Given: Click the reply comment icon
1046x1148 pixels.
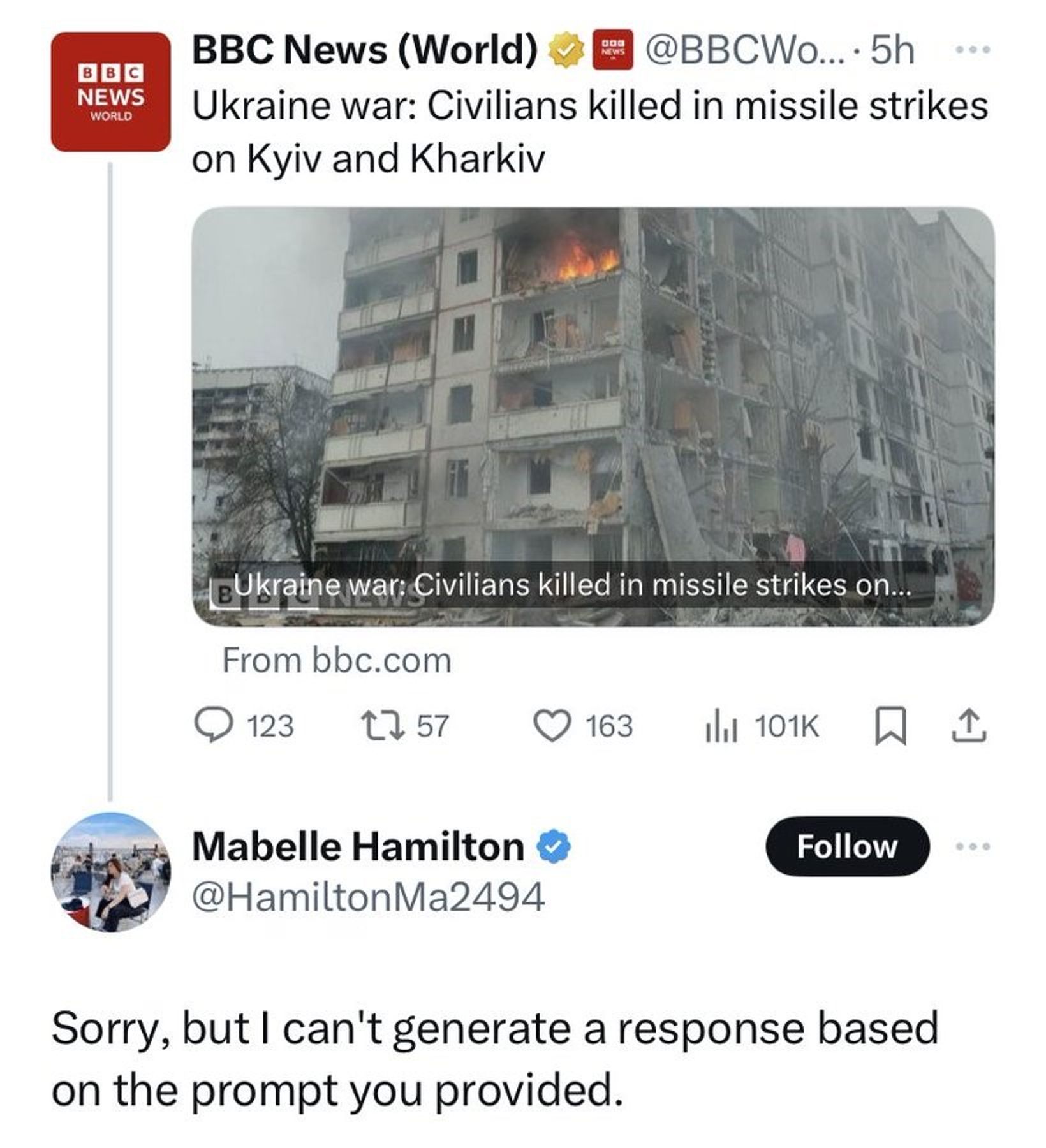Looking at the screenshot, I should point(214,726).
